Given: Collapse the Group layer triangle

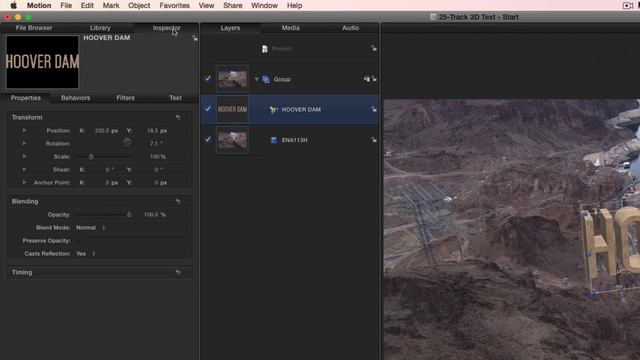Looking at the screenshot, I should pyautogui.click(x=256, y=79).
